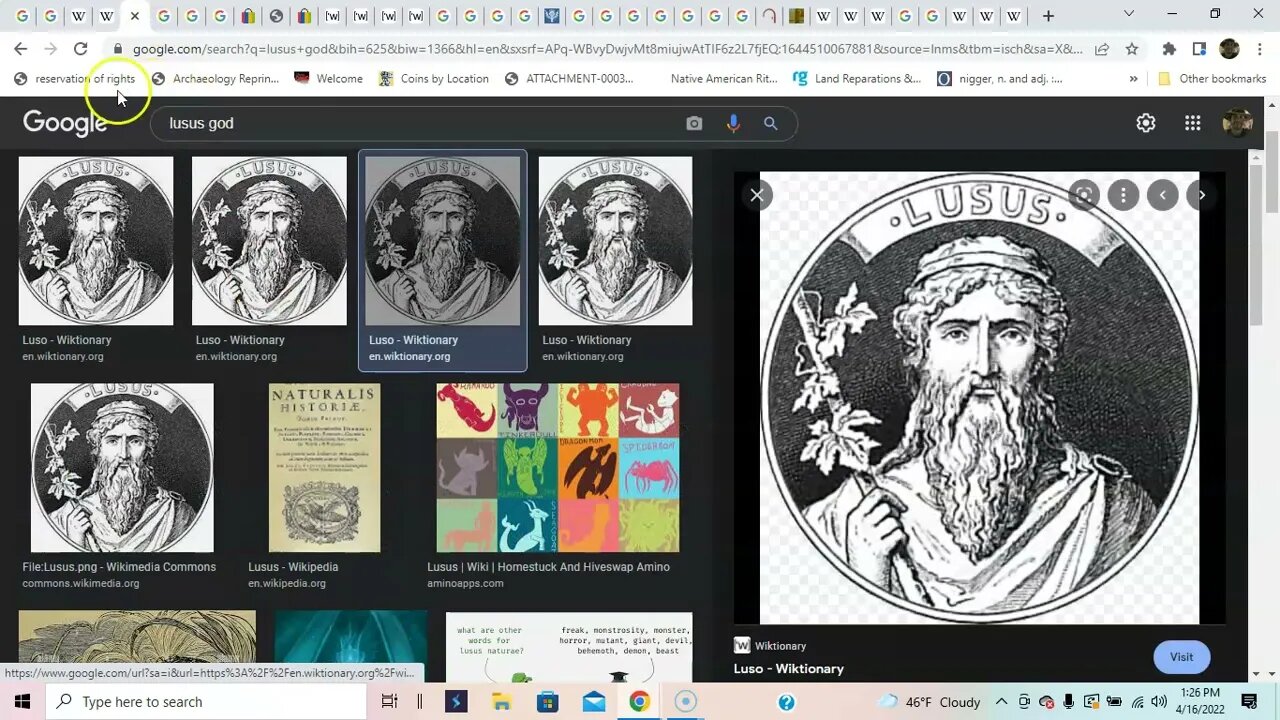Switch to the tab with blue crest favicon
Viewport: 1280px width, 720px height.
550,16
